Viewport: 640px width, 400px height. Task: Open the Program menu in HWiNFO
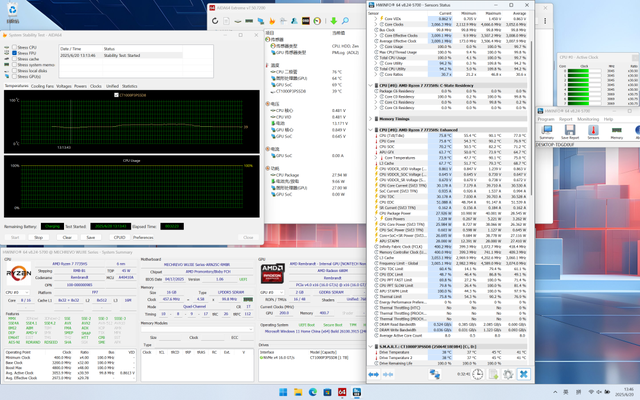click(x=546, y=119)
